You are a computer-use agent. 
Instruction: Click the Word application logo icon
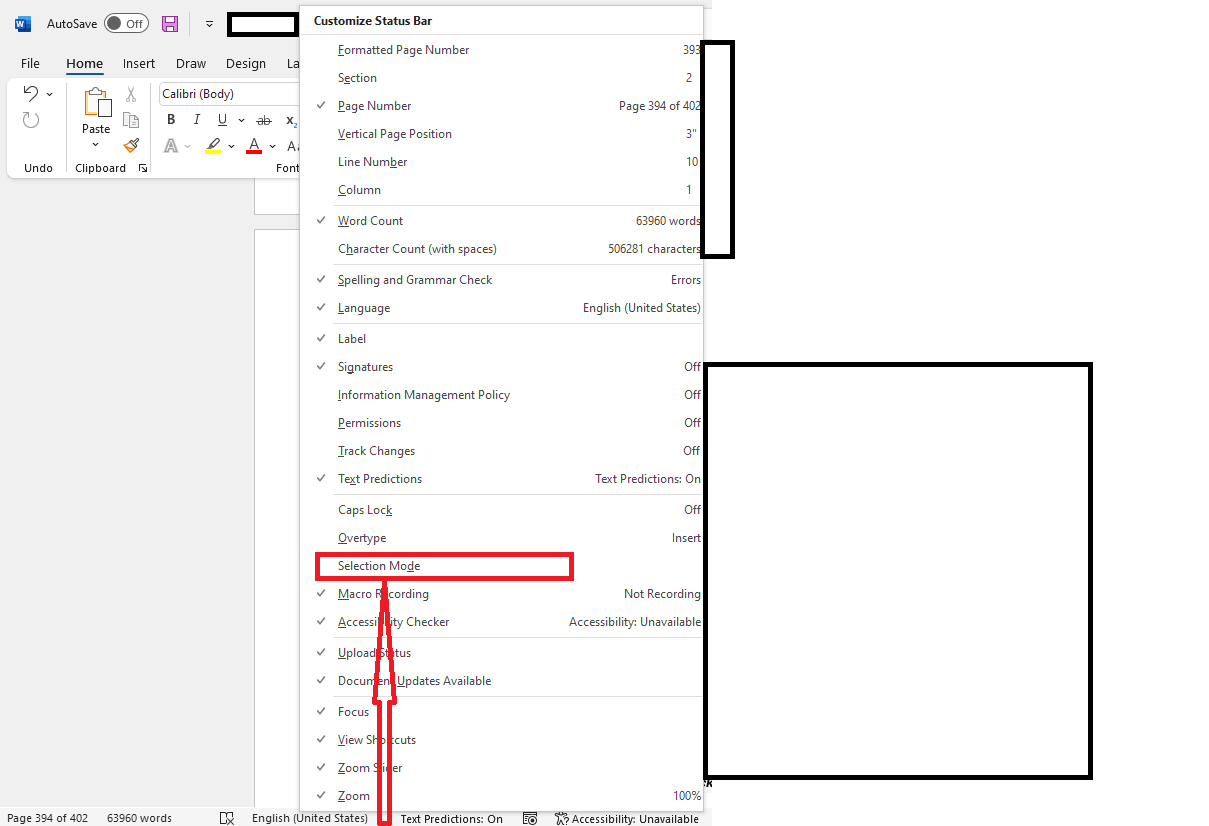(22, 23)
